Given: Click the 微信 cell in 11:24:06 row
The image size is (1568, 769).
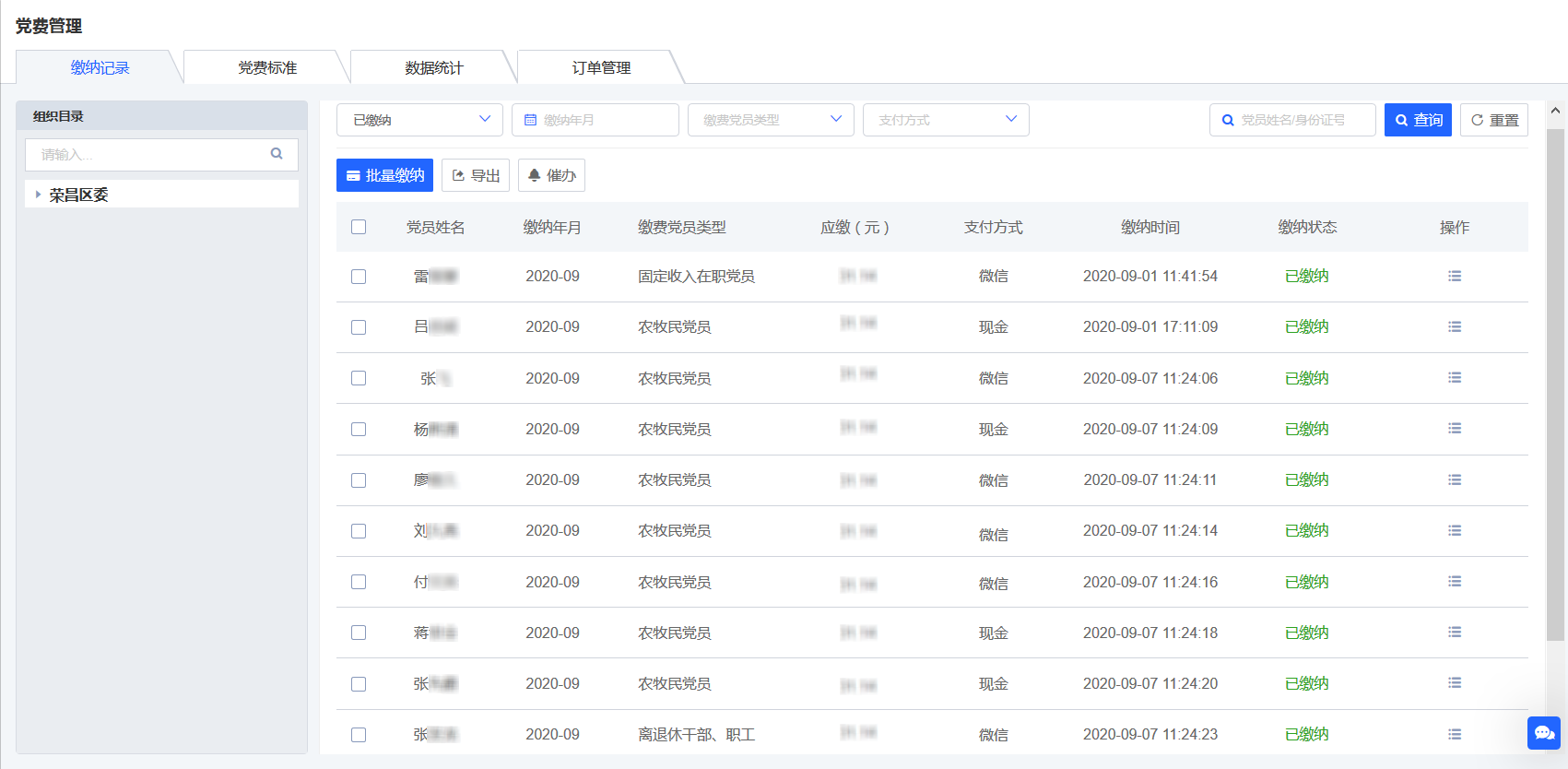Looking at the screenshot, I should click(993, 378).
